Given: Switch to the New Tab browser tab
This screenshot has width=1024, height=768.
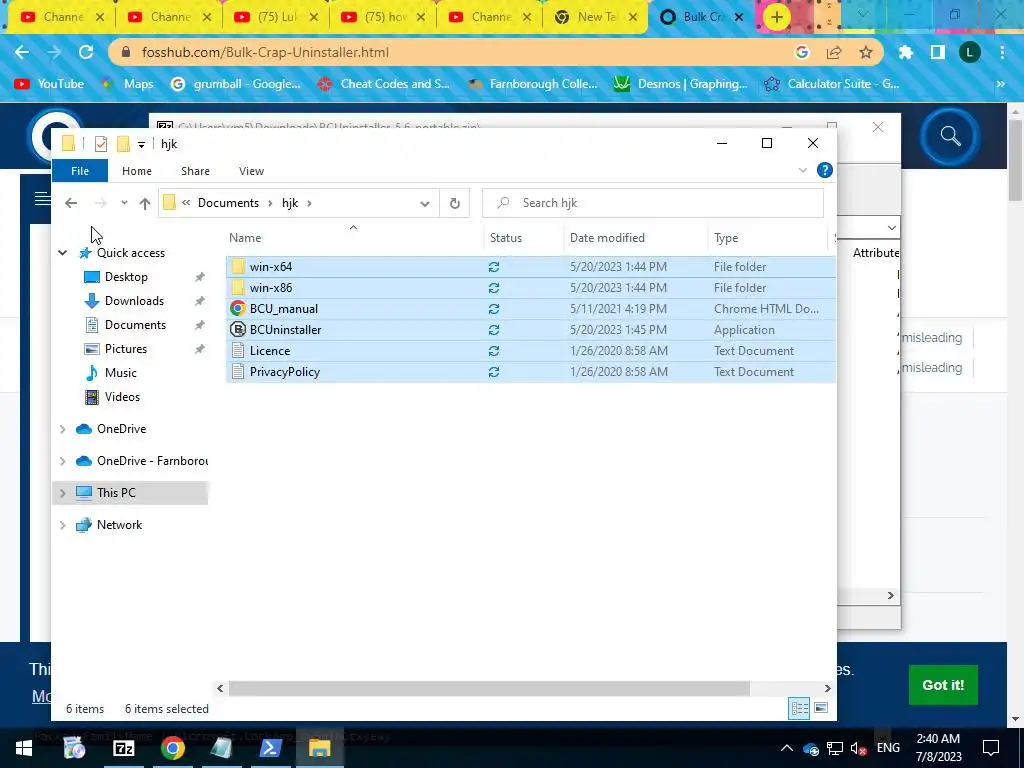Looking at the screenshot, I should pos(594,17).
